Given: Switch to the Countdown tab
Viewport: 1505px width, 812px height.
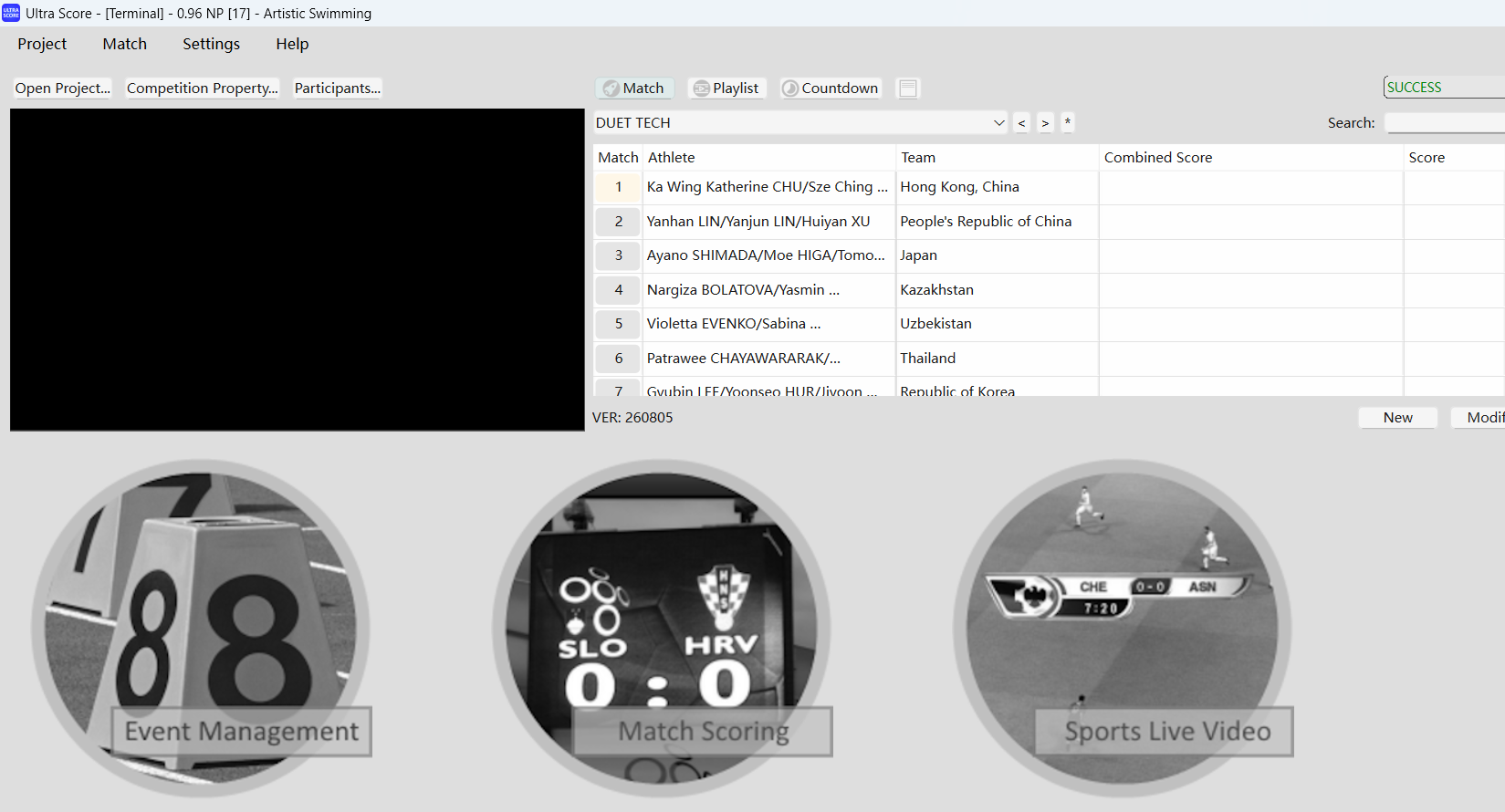Looking at the screenshot, I should pyautogui.click(x=831, y=88).
